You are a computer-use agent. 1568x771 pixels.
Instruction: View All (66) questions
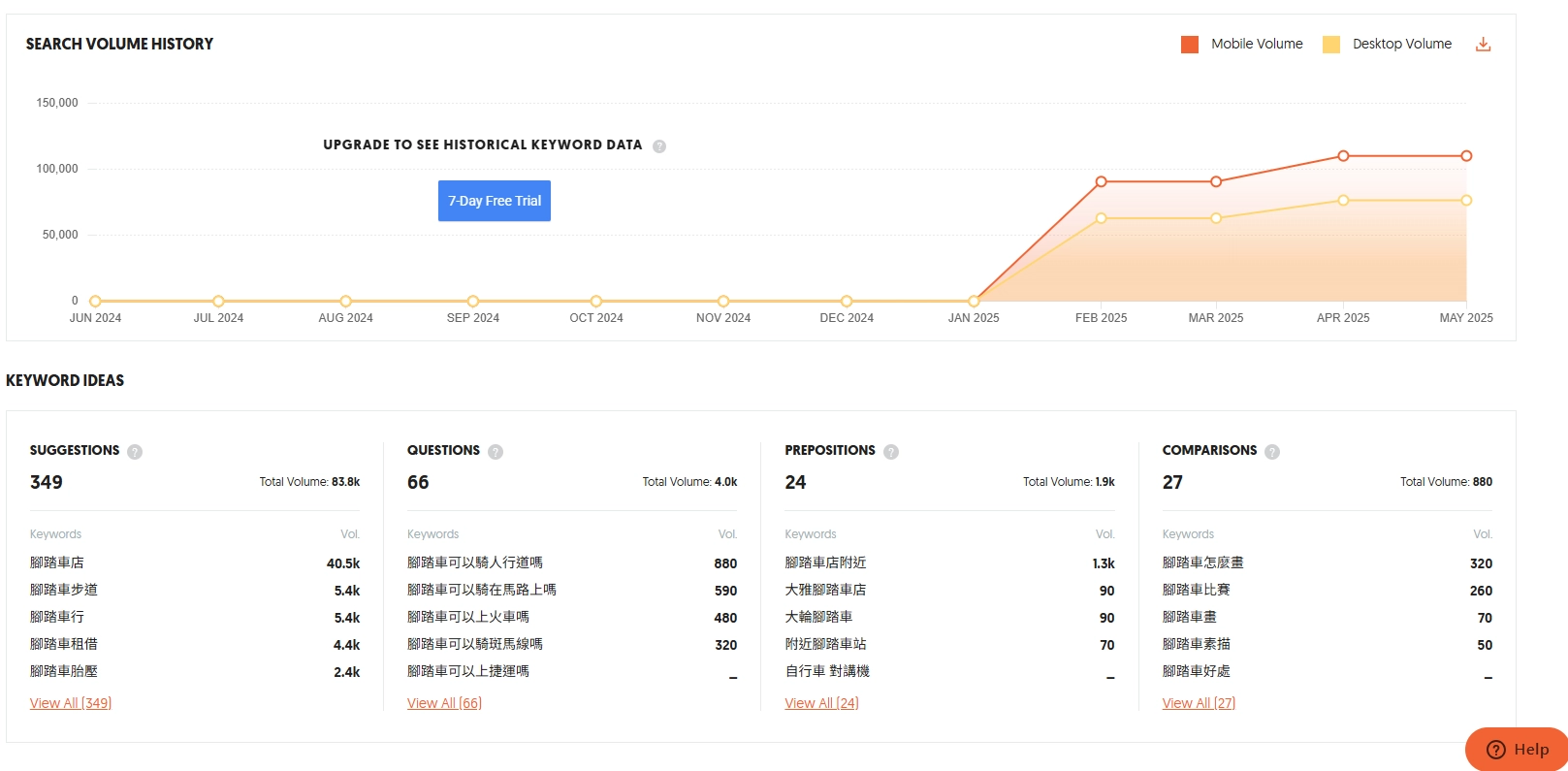coord(444,703)
